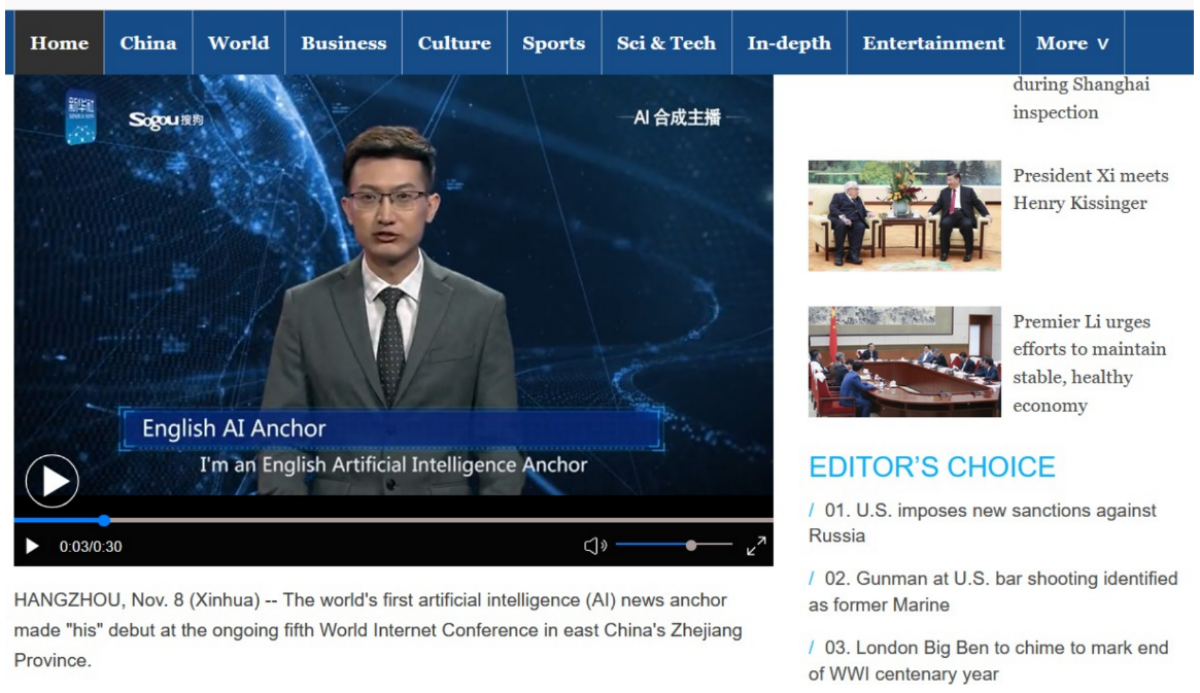
Task: Mute the video with the speaker icon
Action: (595, 545)
